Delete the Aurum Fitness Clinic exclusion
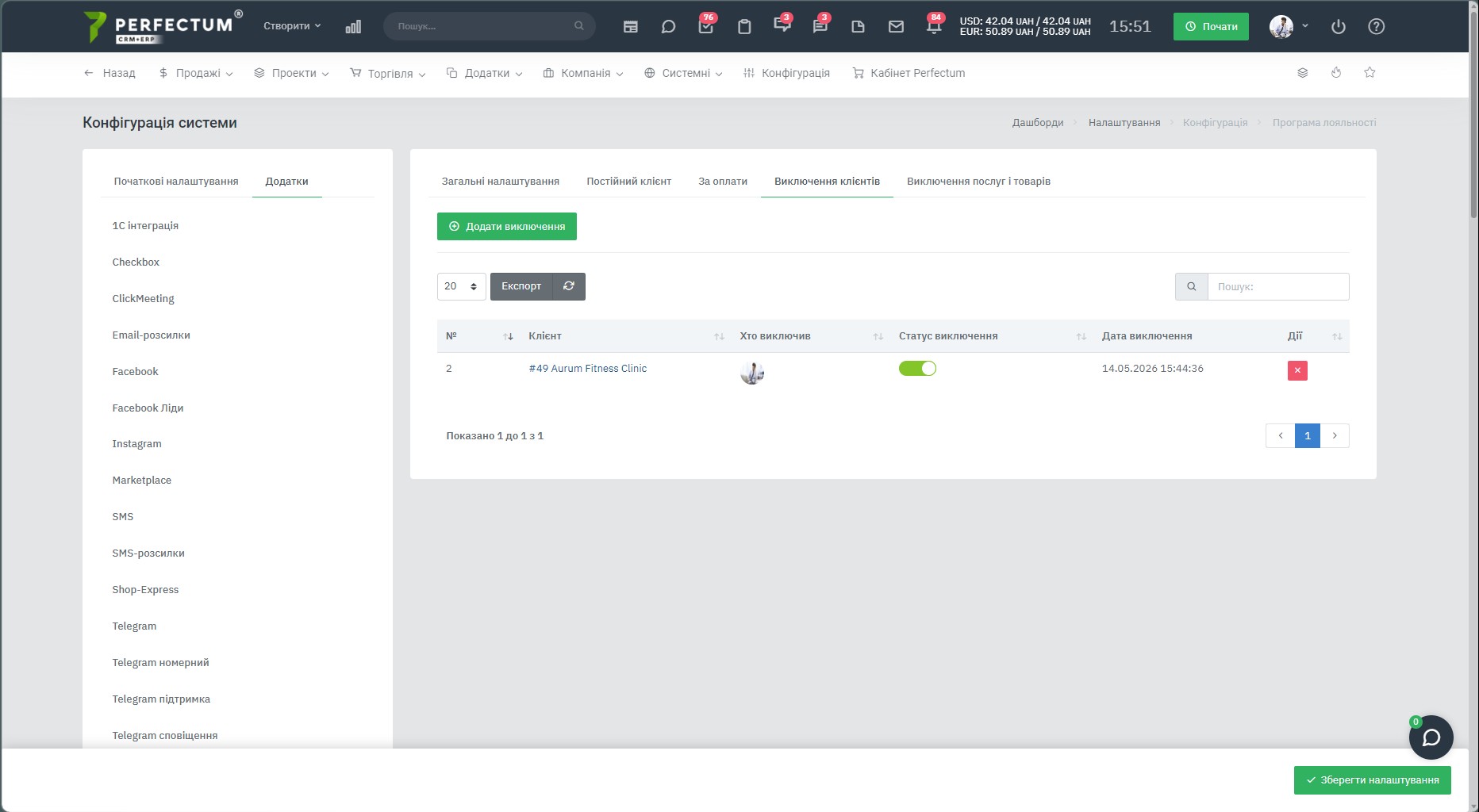1479x812 pixels. point(1297,370)
